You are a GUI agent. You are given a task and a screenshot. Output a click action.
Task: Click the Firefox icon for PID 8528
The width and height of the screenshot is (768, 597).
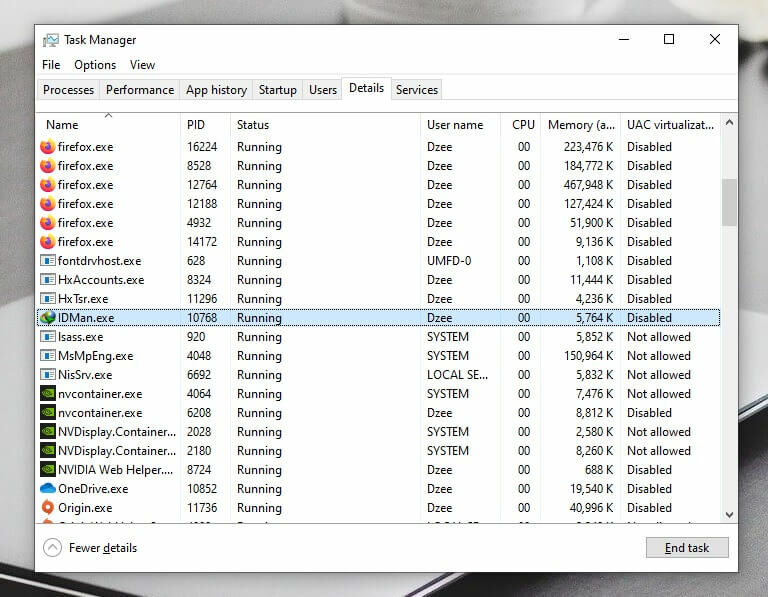pos(48,166)
